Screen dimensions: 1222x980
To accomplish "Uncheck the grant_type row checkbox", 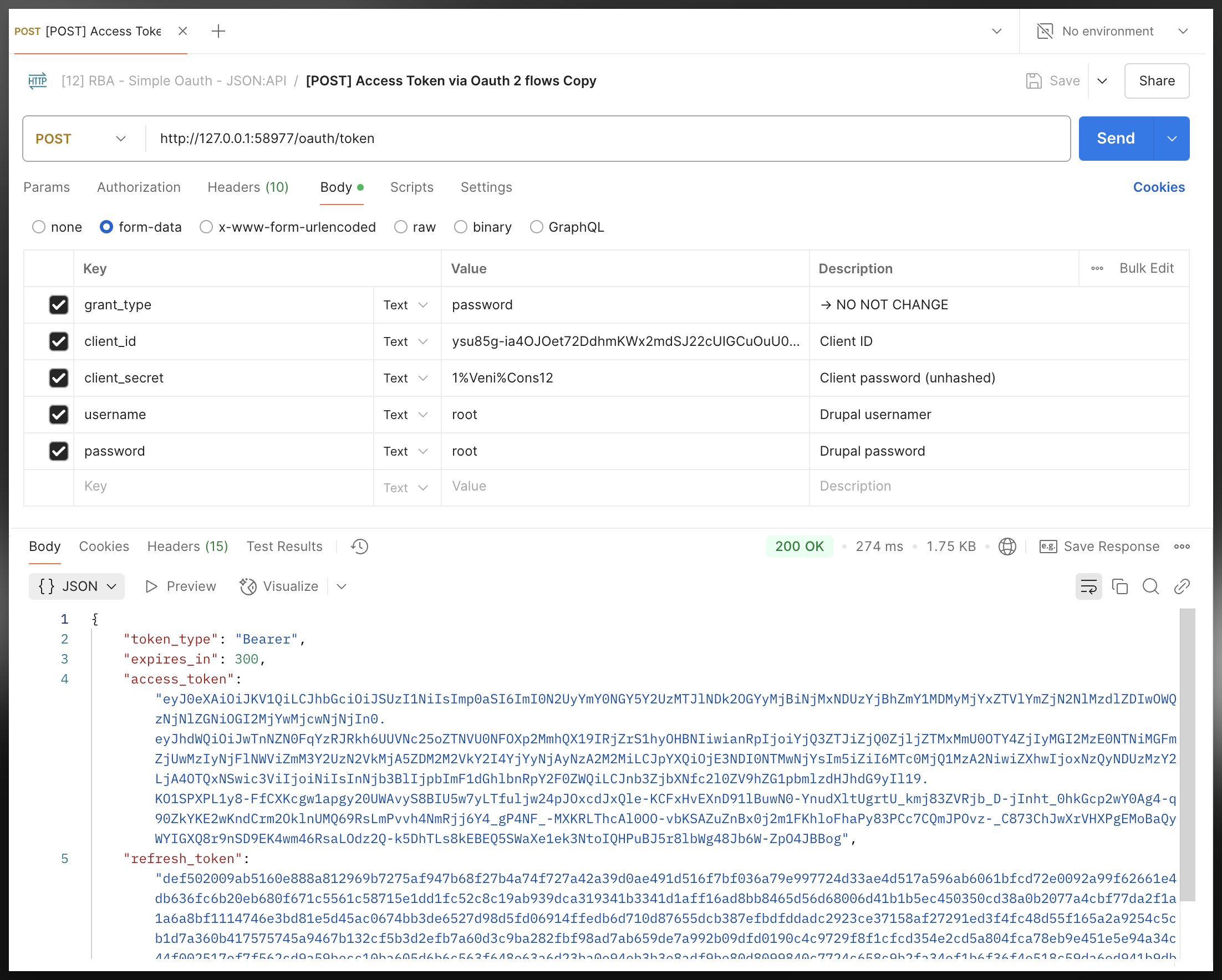I will 58,305.
